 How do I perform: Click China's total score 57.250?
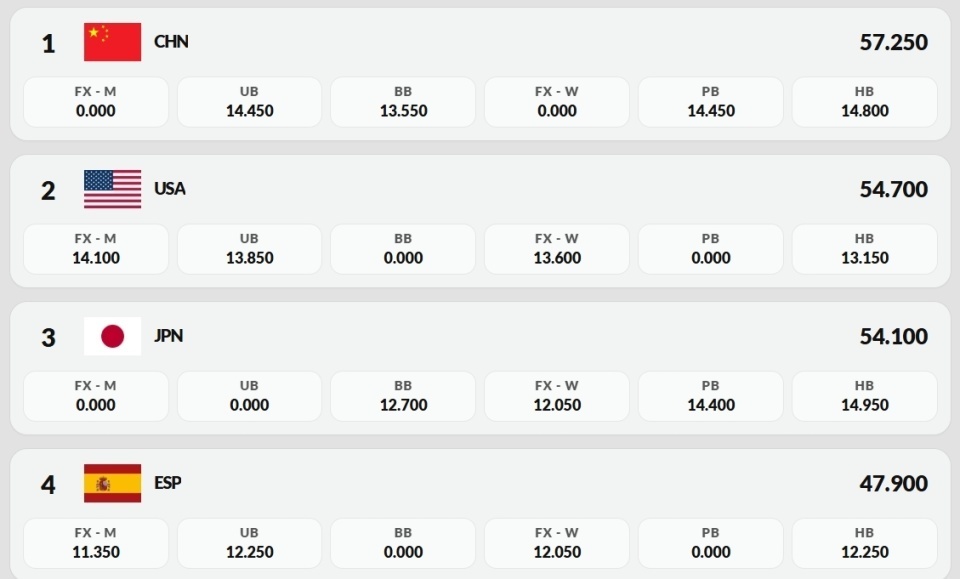point(893,43)
